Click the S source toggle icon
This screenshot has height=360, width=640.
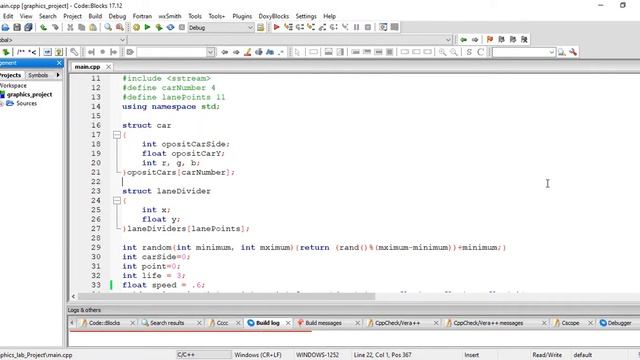pos(469,52)
